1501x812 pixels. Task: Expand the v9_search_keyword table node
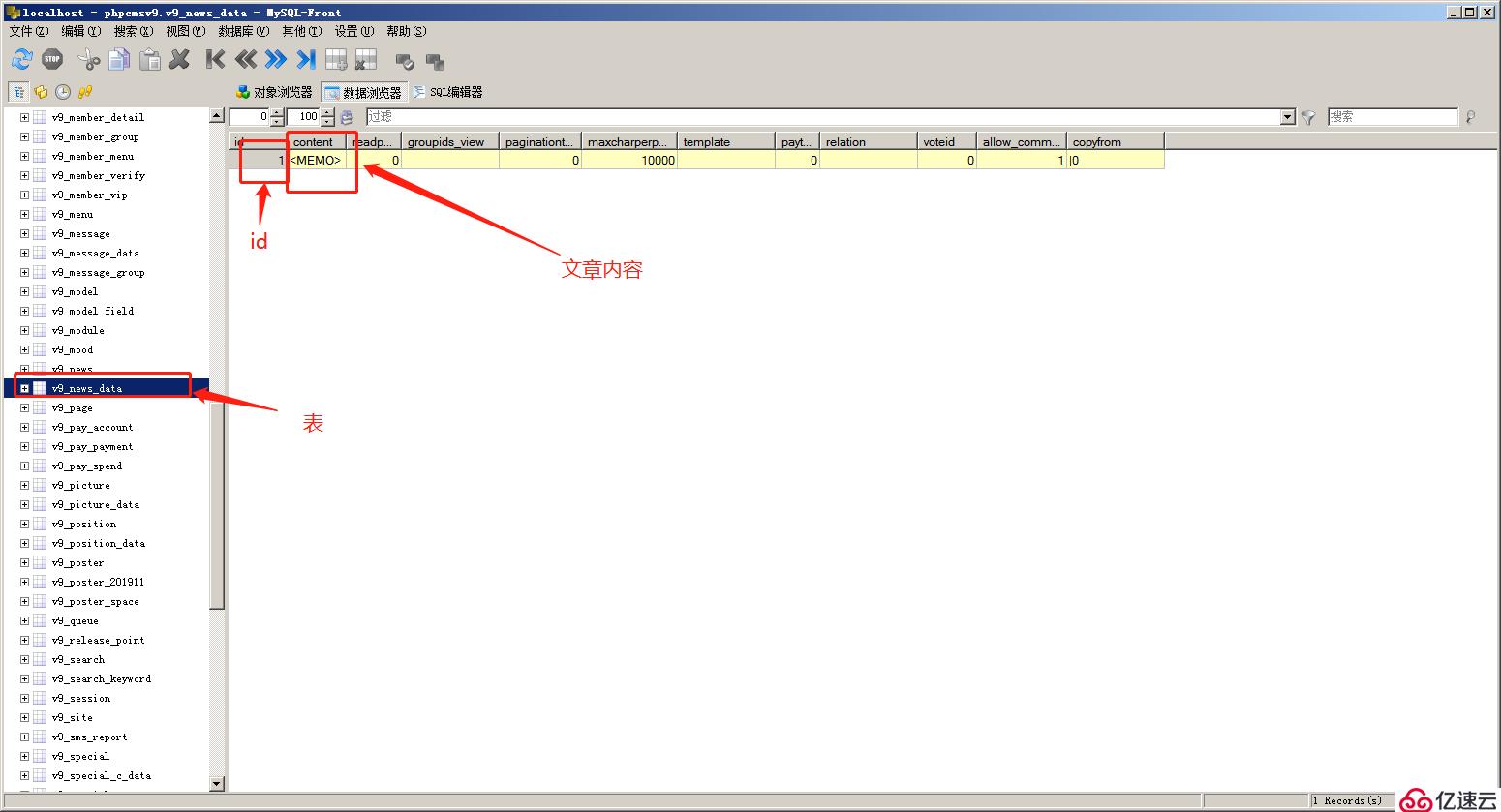tap(24, 678)
